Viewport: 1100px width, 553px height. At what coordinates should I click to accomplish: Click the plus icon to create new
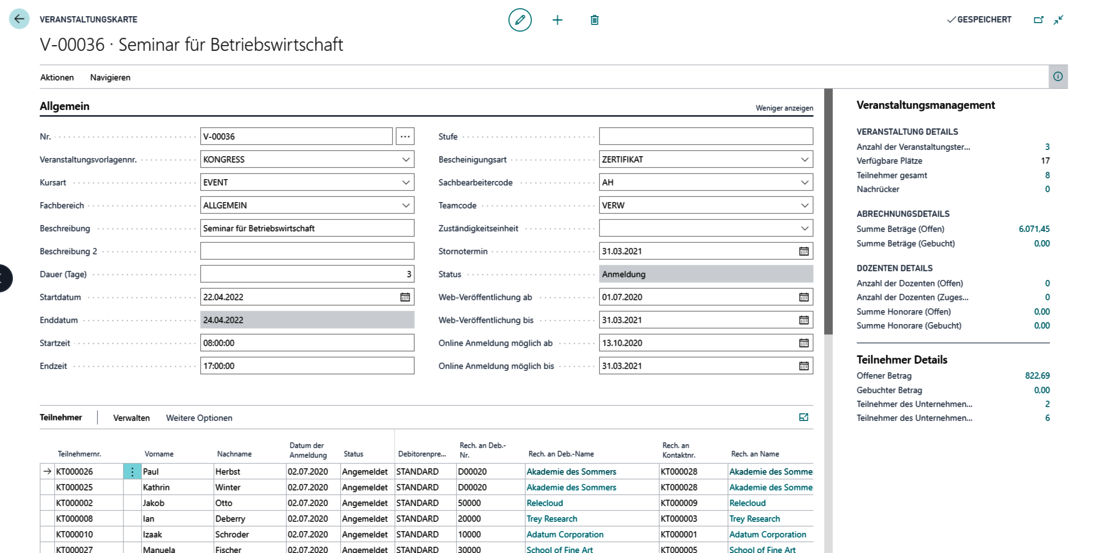(x=557, y=20)
